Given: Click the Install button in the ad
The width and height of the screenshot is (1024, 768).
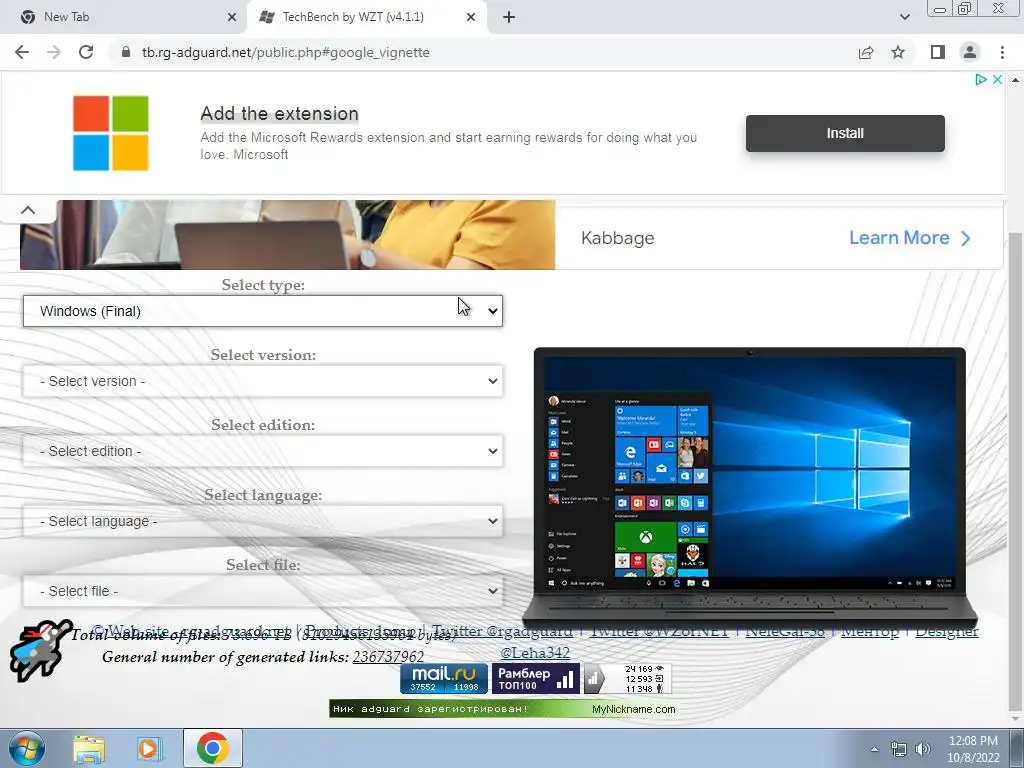Looking at the screenshot, I should tap(845, 133).
